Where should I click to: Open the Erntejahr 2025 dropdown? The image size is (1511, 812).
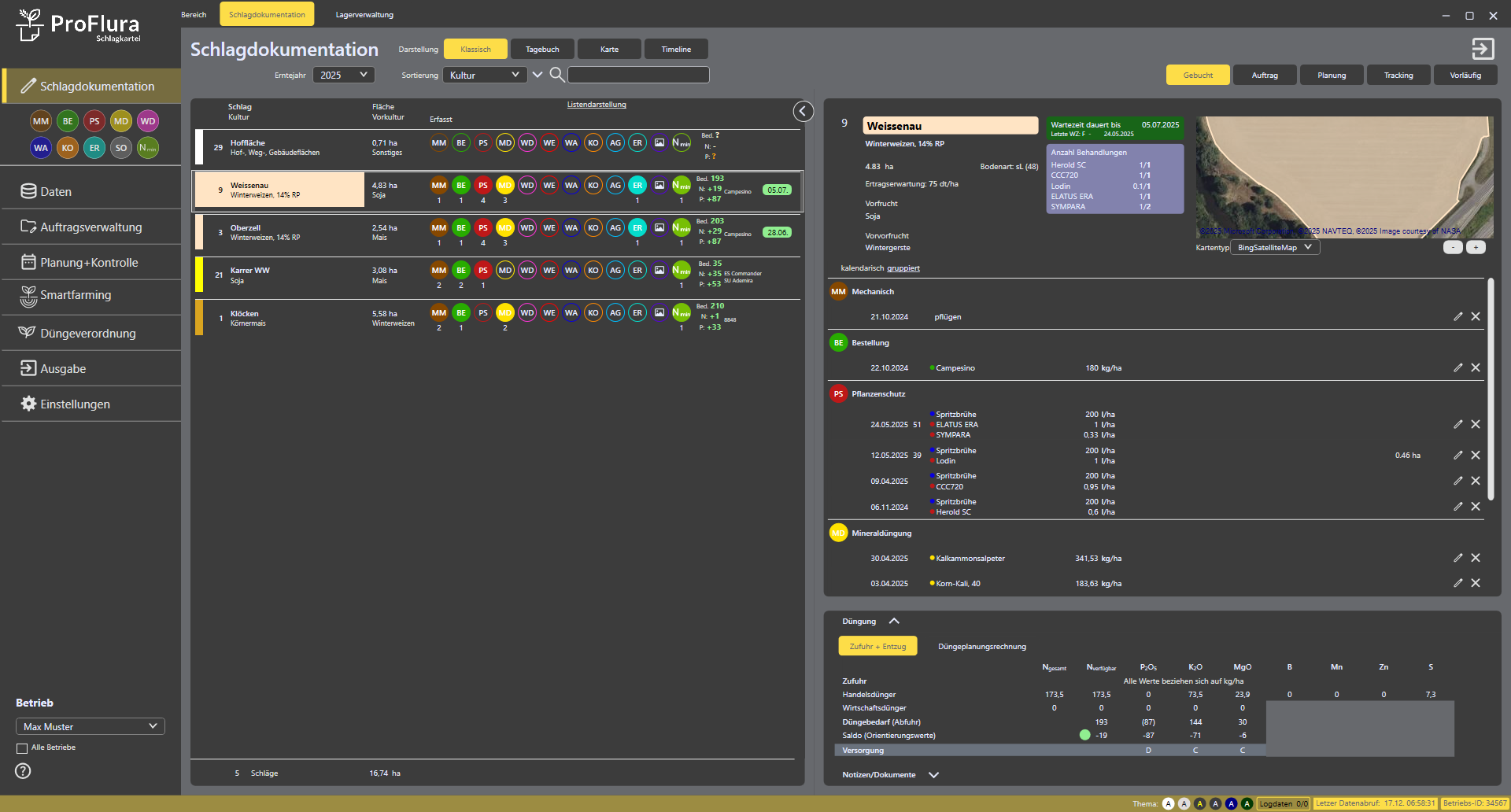click(x=344, y=75)
